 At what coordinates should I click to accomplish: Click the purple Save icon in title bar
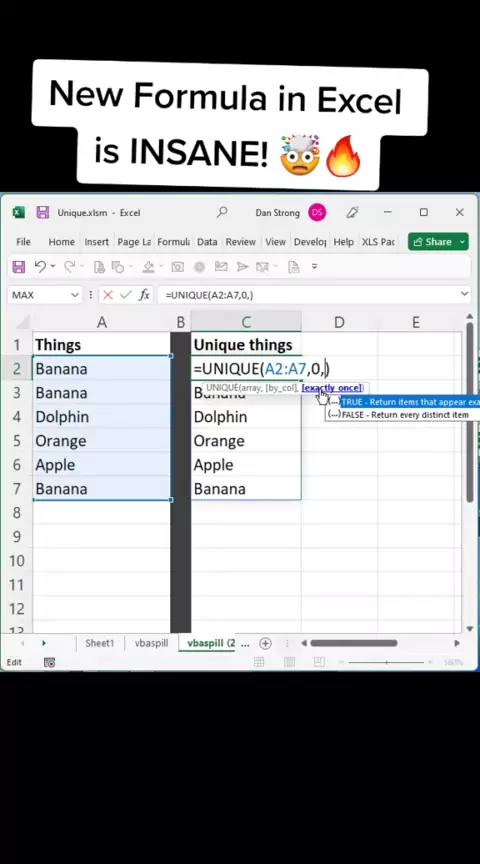point(42,212)
